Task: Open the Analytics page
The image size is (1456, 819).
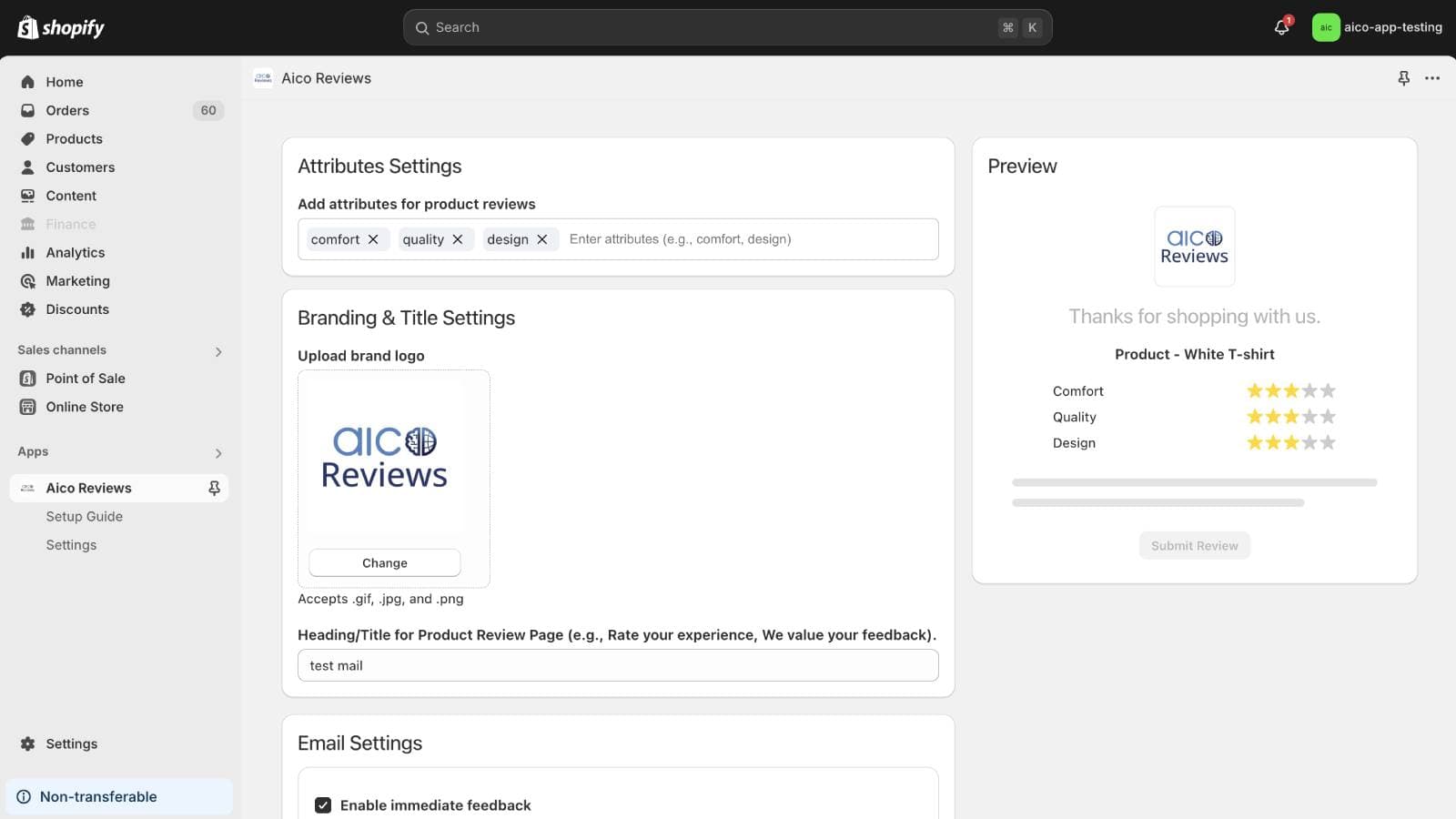Action: coord(75,252)
